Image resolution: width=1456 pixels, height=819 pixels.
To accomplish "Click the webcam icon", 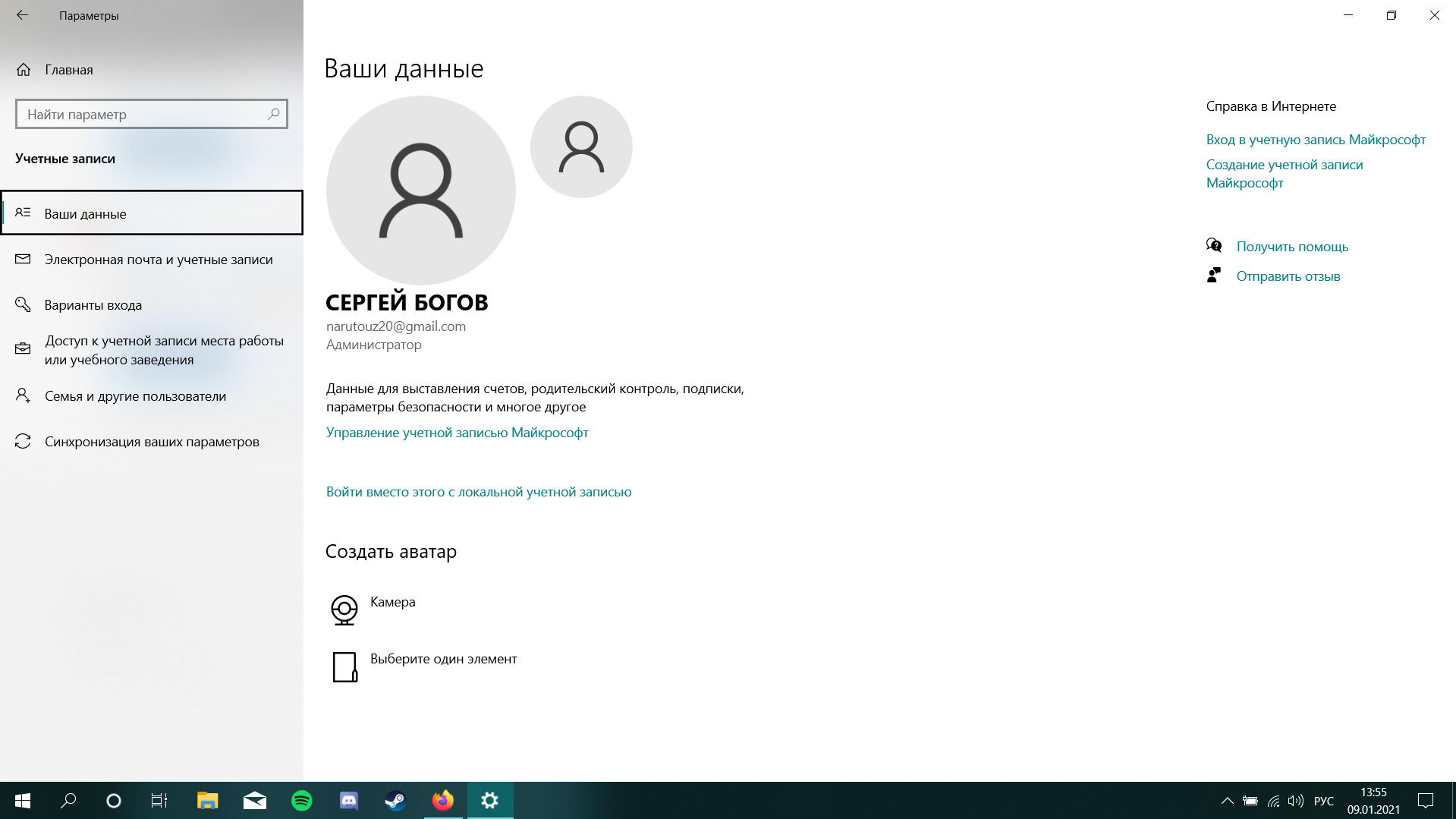I will coord(344,610).
